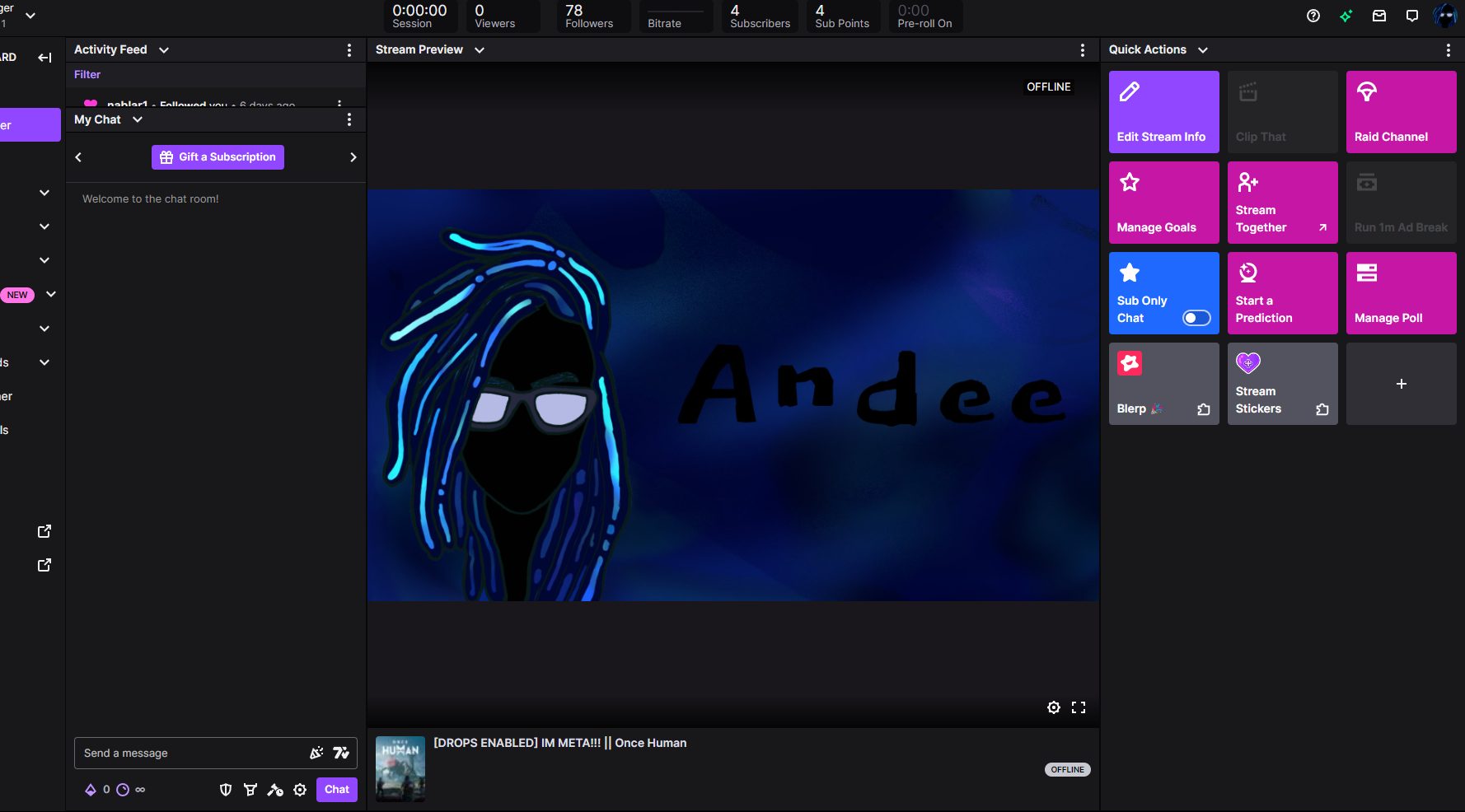Screen dimensions: 1465x812
Task: Click the 4 Sub Points stat
Action: (842, 16)
